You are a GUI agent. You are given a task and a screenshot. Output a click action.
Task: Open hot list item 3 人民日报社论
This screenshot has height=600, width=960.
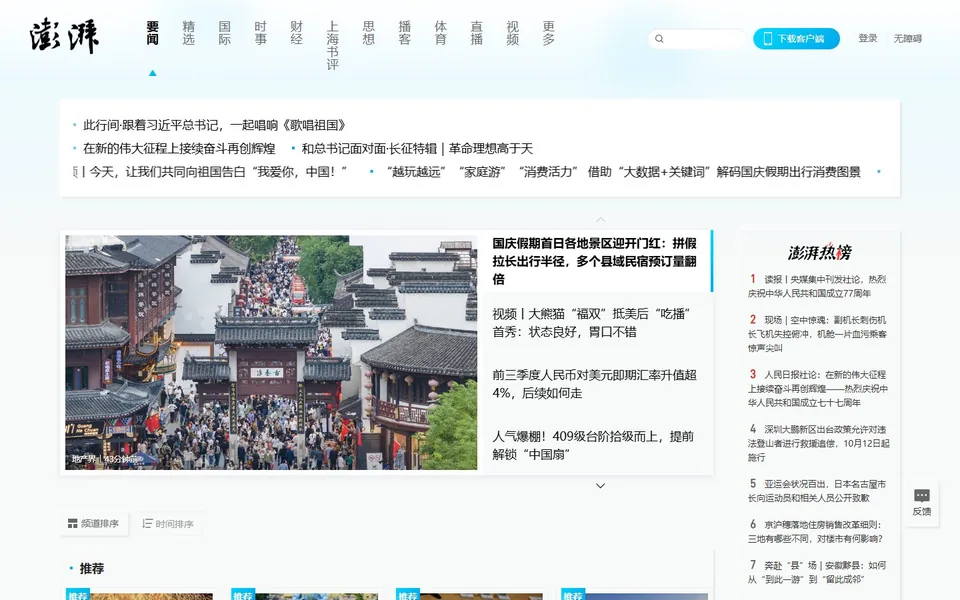point(818,388)
